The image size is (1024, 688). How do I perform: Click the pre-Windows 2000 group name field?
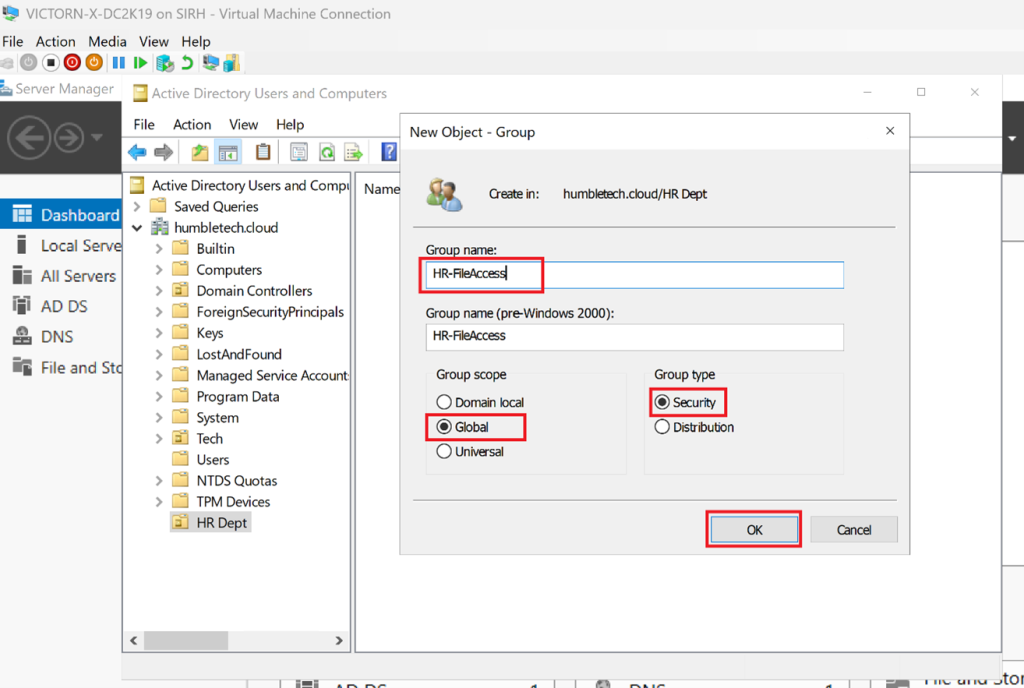[x=634, y=337]
